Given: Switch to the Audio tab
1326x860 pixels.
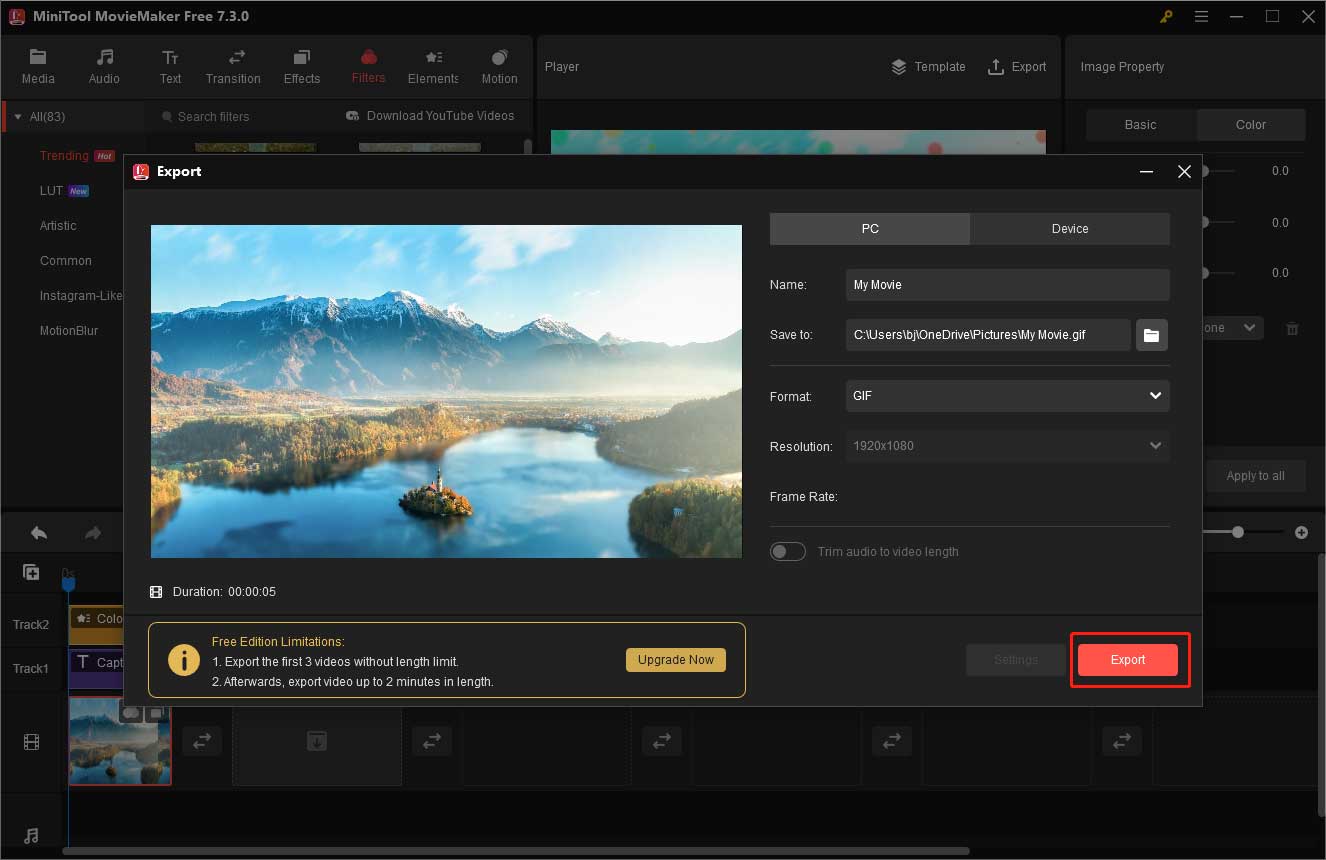Looking at the screenshot, I should click(x=104, y=66).
